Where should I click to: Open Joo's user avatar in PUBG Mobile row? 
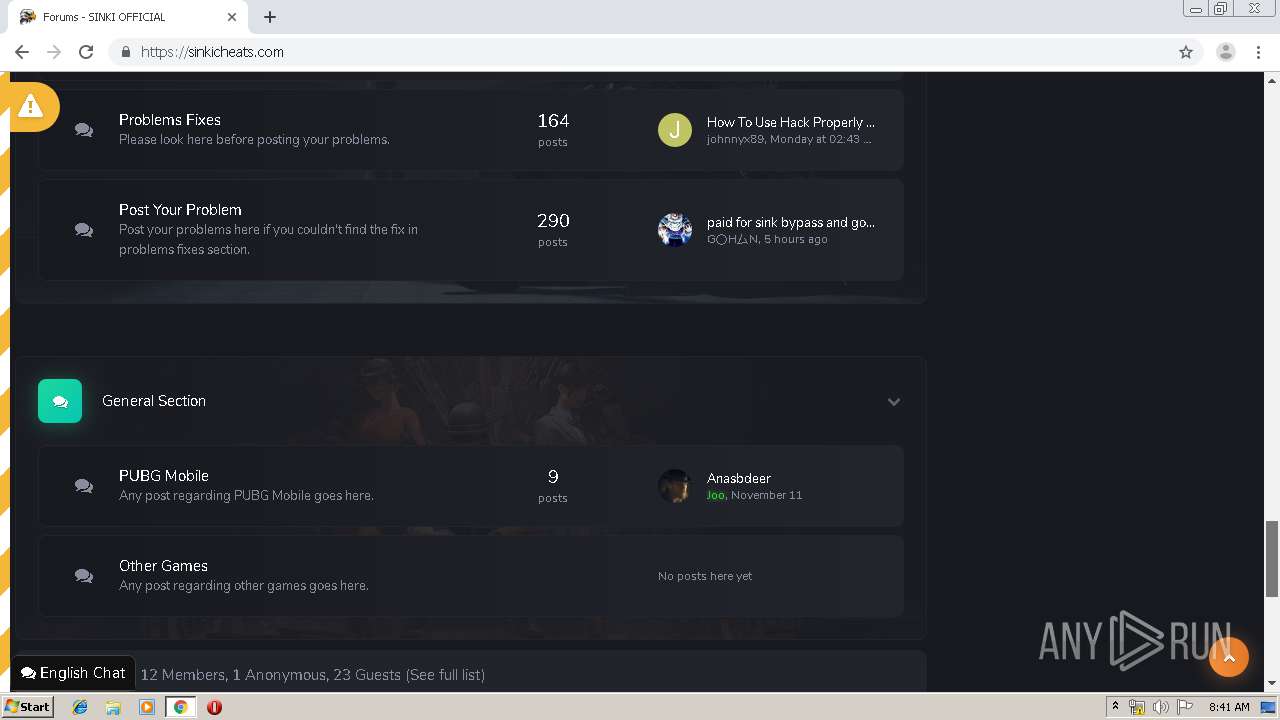coord(675,486)
